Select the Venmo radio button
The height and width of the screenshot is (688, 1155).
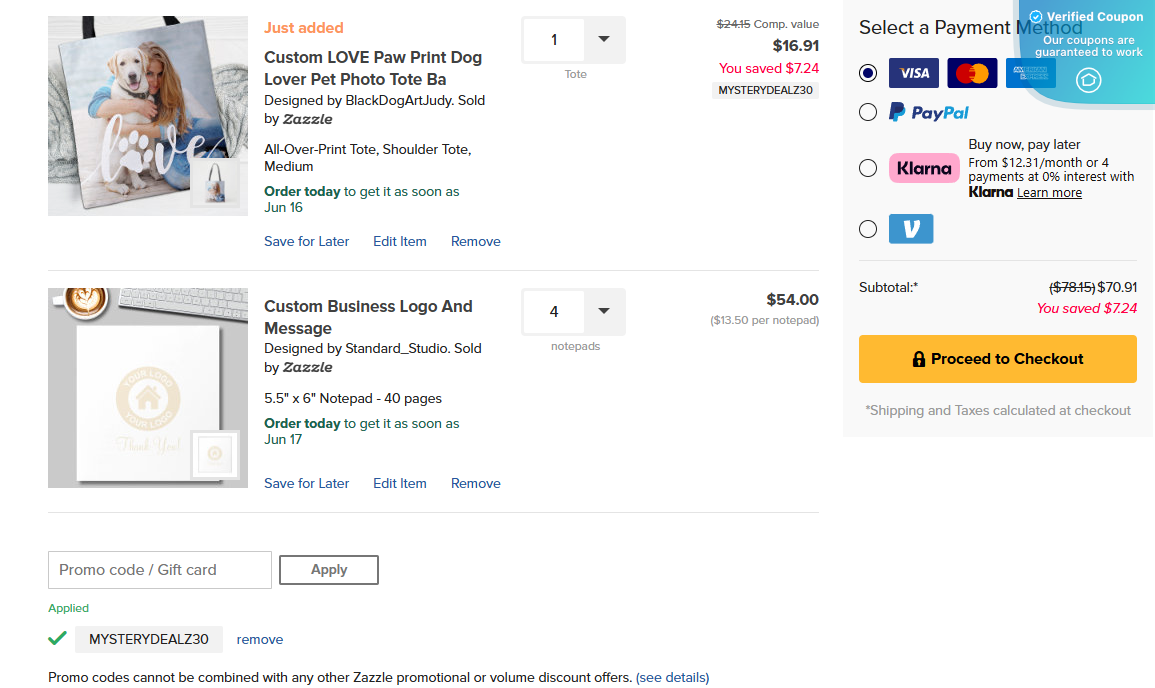click(x=868, y=229)
